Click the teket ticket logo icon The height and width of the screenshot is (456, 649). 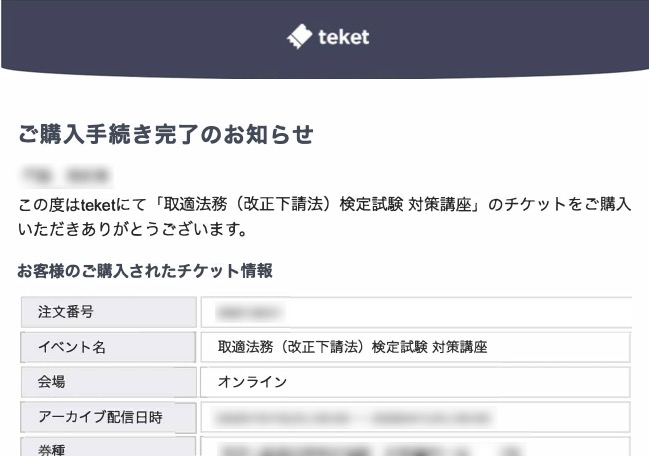click(x=299, y=37)
